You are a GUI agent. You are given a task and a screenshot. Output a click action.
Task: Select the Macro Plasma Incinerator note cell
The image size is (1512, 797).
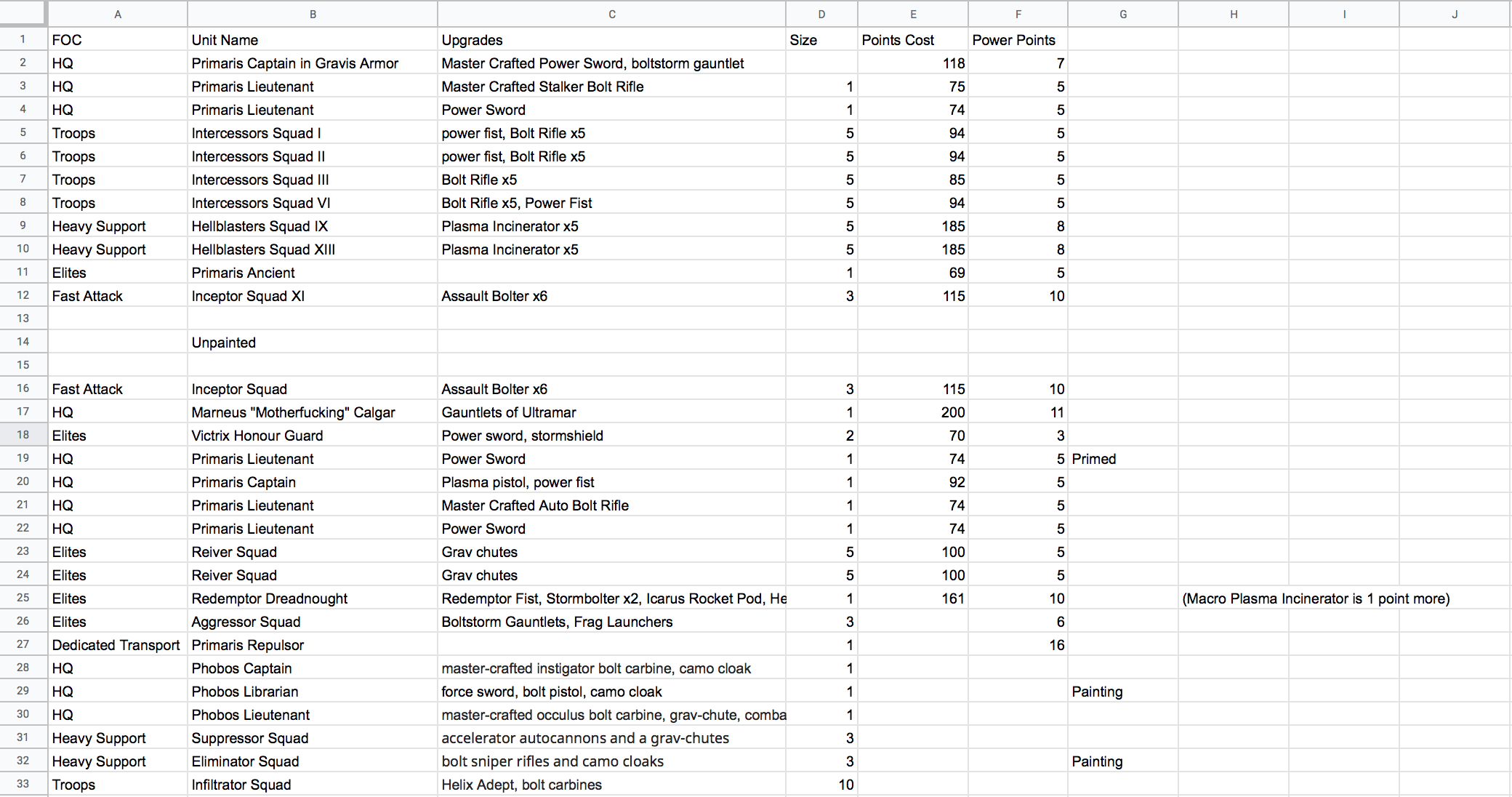[1315, 598]
